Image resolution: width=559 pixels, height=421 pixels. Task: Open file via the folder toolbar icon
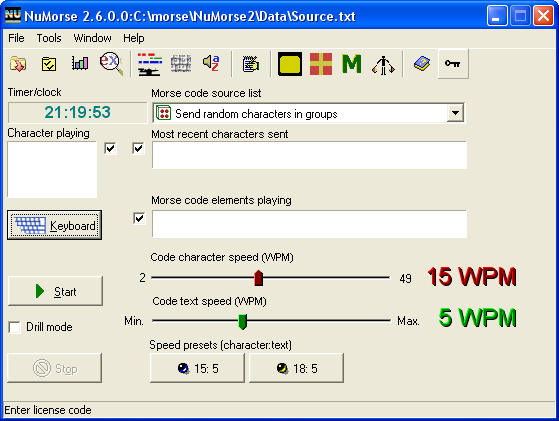click(18, 64)
